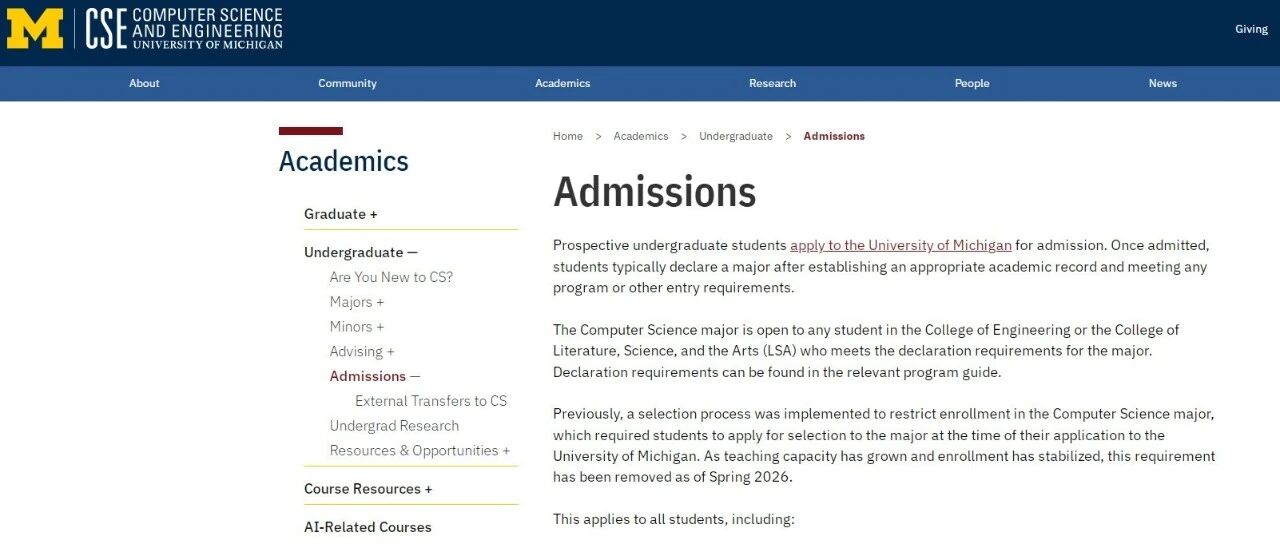1280x544 pixels.
Task: Open Are You New to CS? page
Action: 391,277
